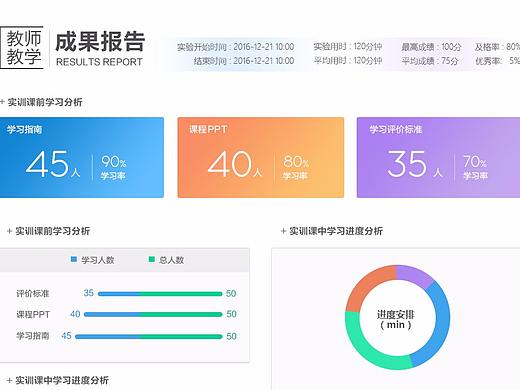Toggle 学习人数 blue legend item
Viewport: 520px width, 390px height.
[93, 260]
